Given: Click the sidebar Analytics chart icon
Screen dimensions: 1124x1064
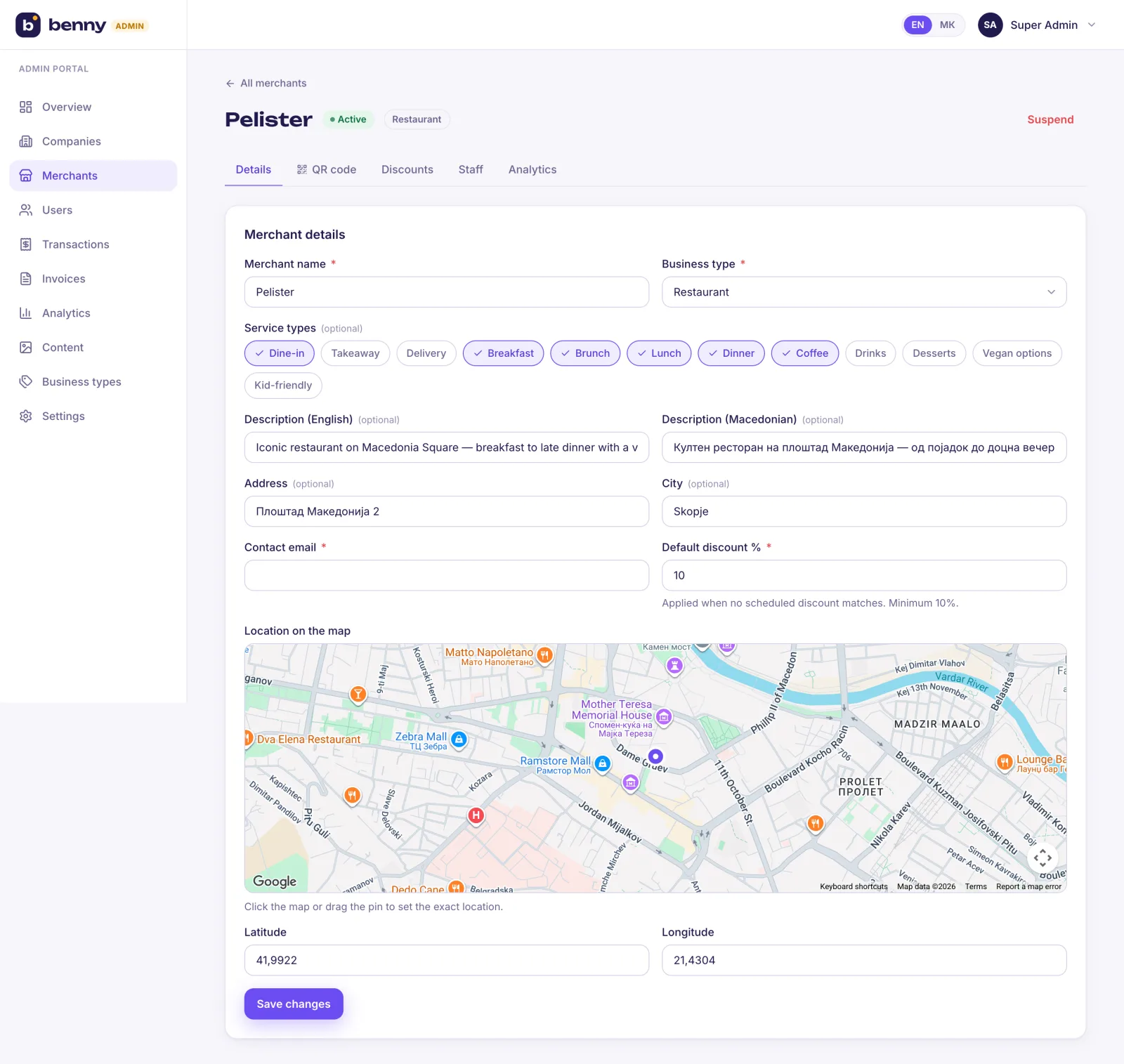Looking at the screenshot, I should pos(26,313).
